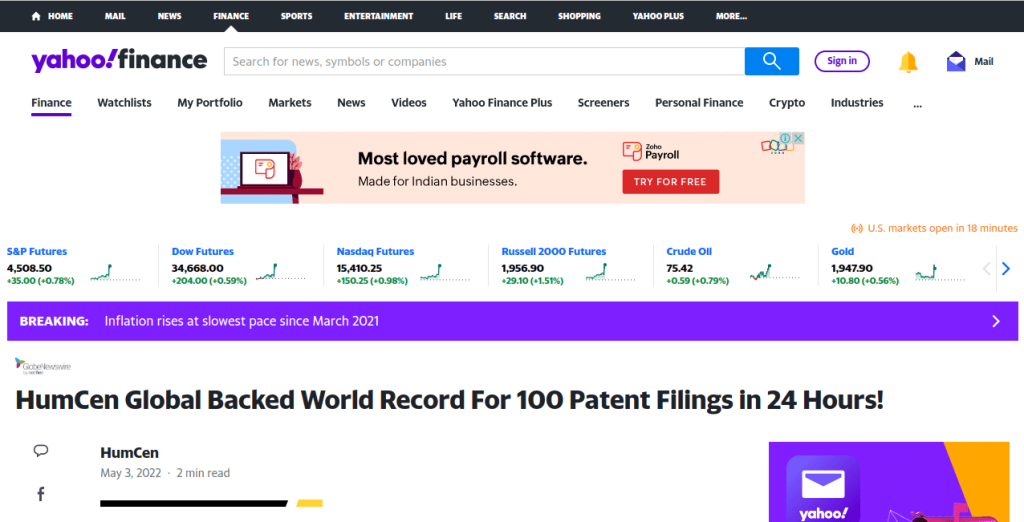The width and height of the screenshot is (1024, 522).
Task: Click SPORTS in the top bar
Action: coord(296,16)
